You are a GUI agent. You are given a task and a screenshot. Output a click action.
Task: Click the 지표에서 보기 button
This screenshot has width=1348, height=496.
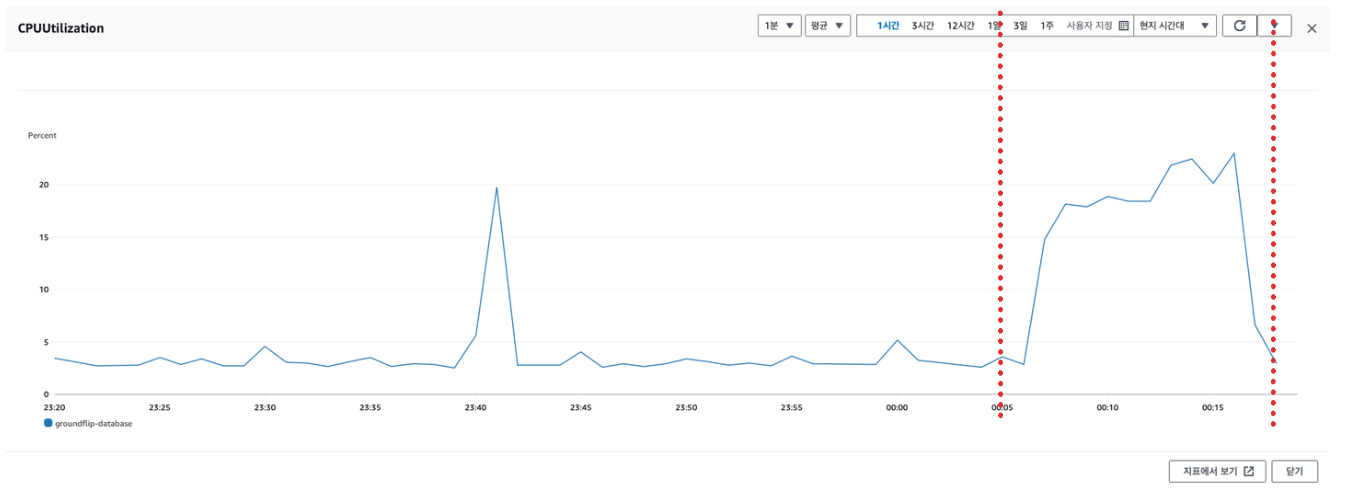click(1218, 471)
